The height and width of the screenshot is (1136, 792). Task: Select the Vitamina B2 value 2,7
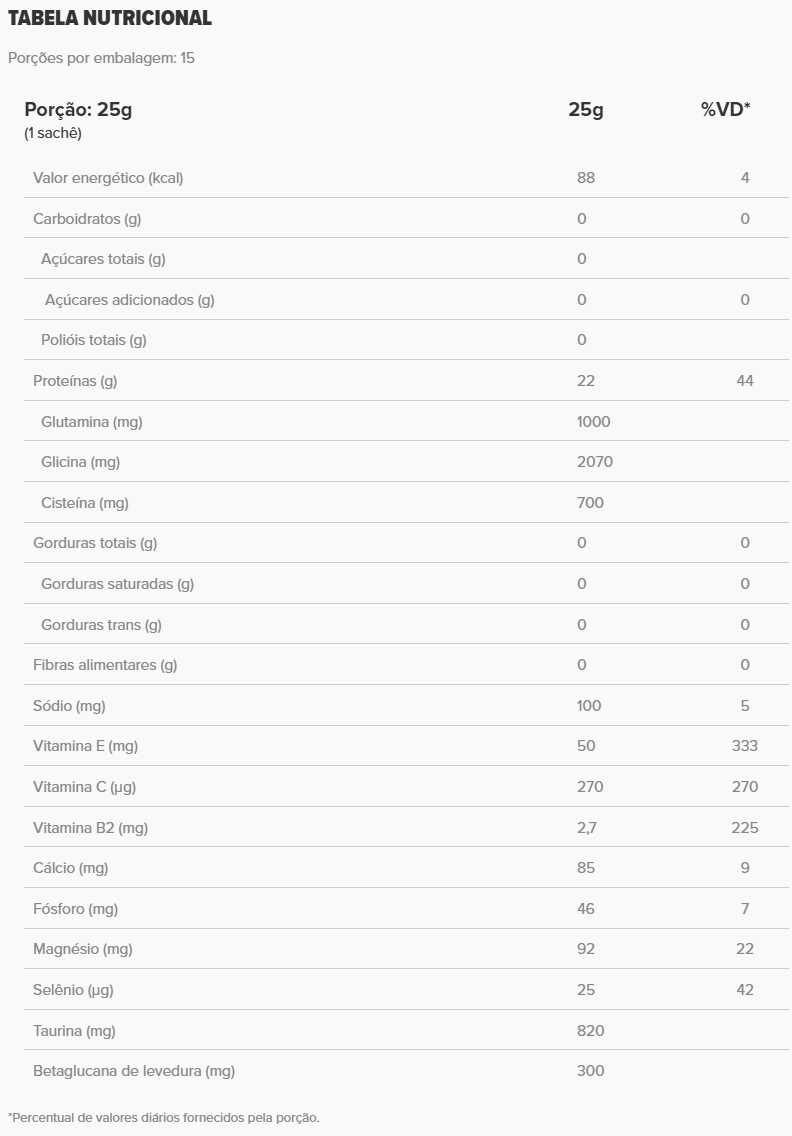587,828
